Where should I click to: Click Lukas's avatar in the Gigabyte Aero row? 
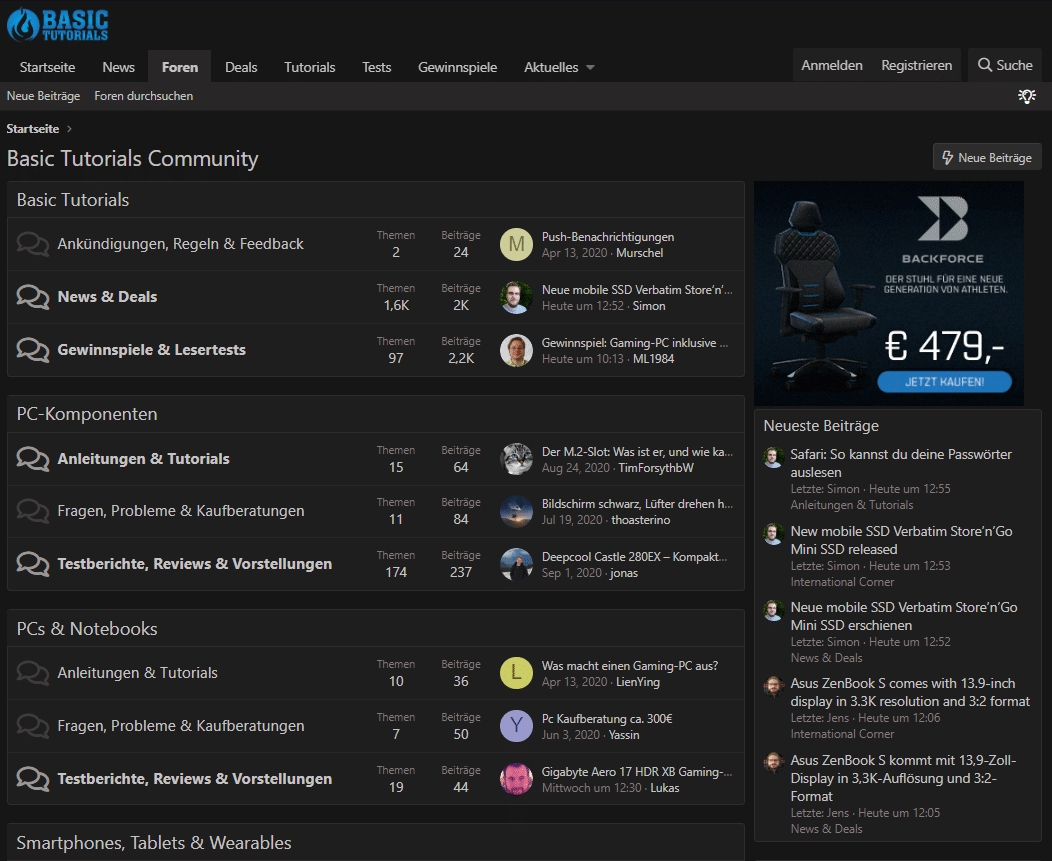tap(516, 779)
